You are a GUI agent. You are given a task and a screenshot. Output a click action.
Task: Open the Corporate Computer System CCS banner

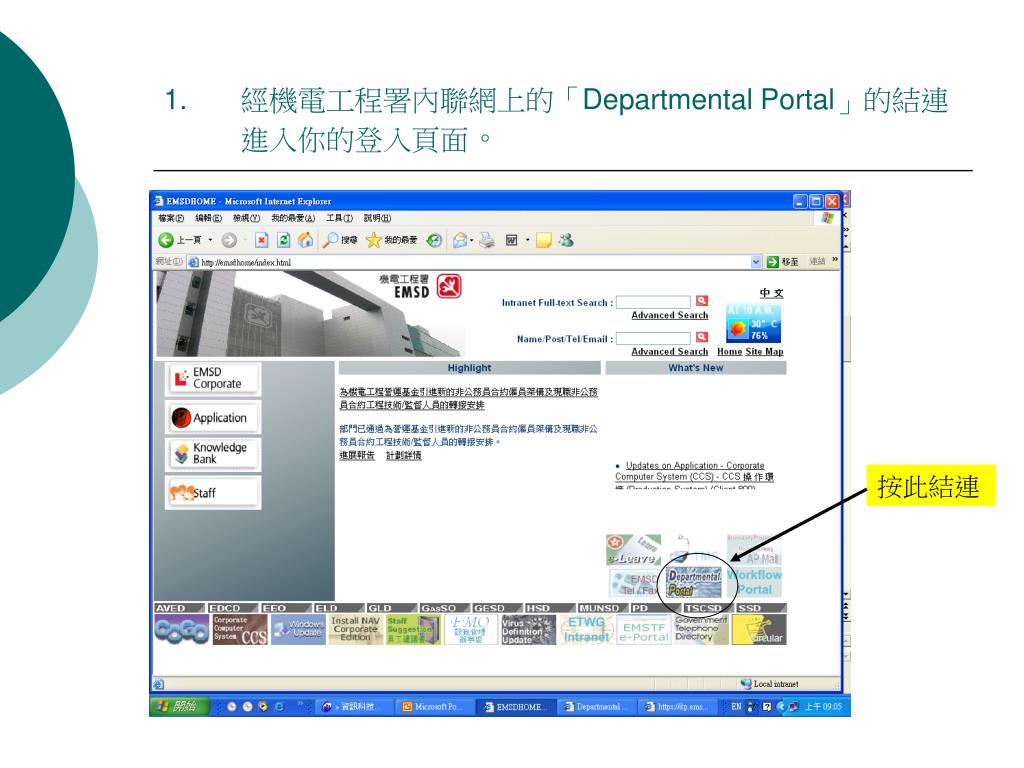click(x=240, y=630)
